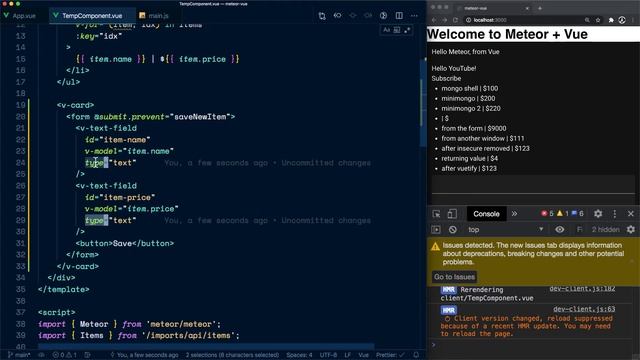The height and width of the screenshot is (360, 640).
Task: Click the yellow warnings count badge
Action: click(563, 213)
